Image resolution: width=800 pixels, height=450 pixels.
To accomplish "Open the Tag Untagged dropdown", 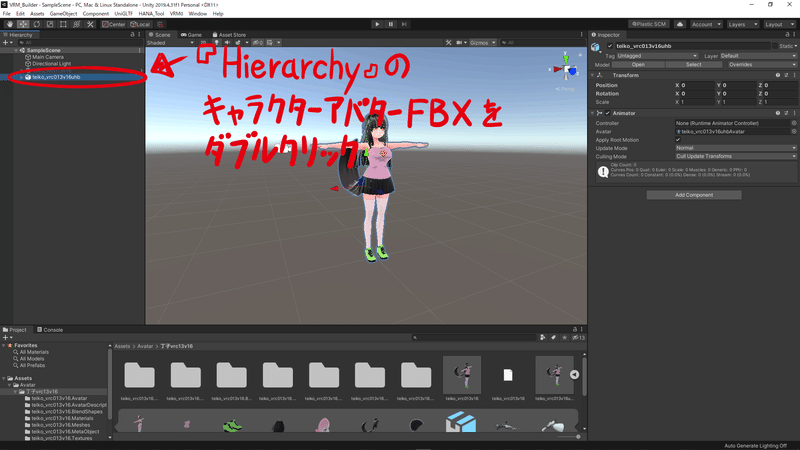I will coord(657,56).
